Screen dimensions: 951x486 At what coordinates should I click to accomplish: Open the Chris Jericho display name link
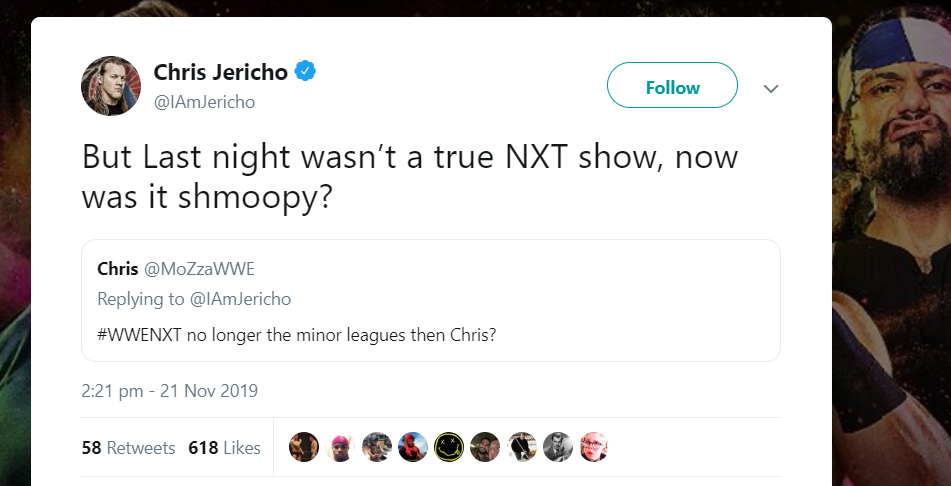click(220, 72)
